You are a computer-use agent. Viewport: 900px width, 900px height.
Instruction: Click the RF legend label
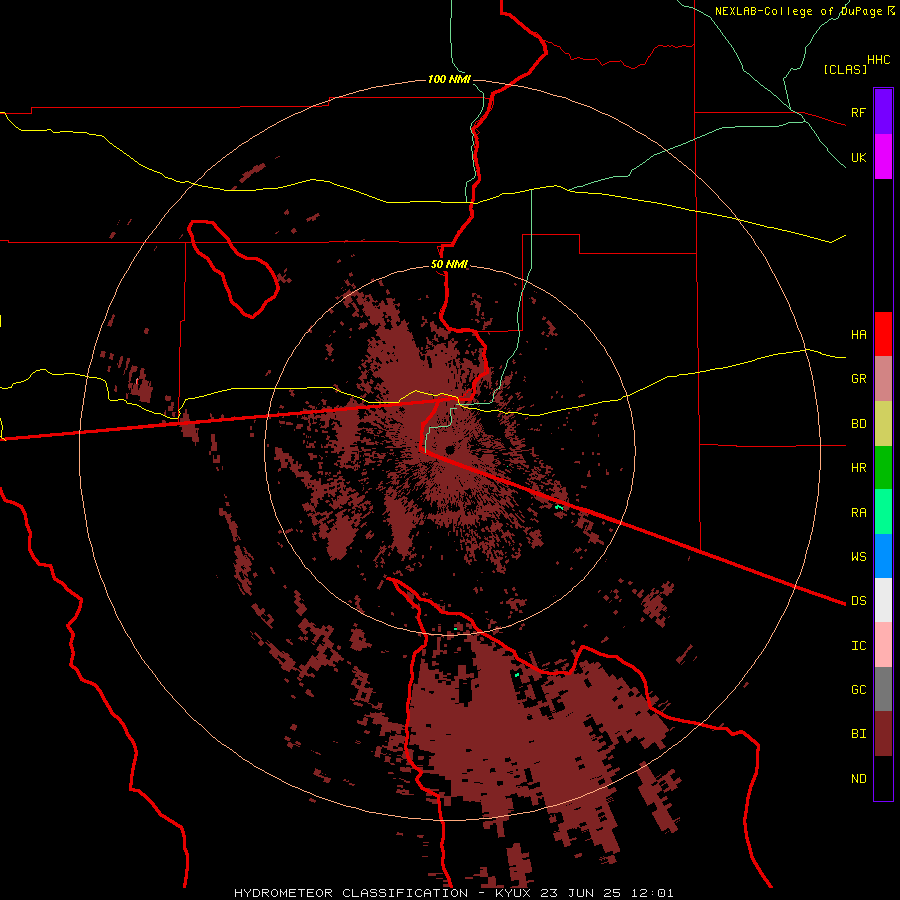(858, 112)
